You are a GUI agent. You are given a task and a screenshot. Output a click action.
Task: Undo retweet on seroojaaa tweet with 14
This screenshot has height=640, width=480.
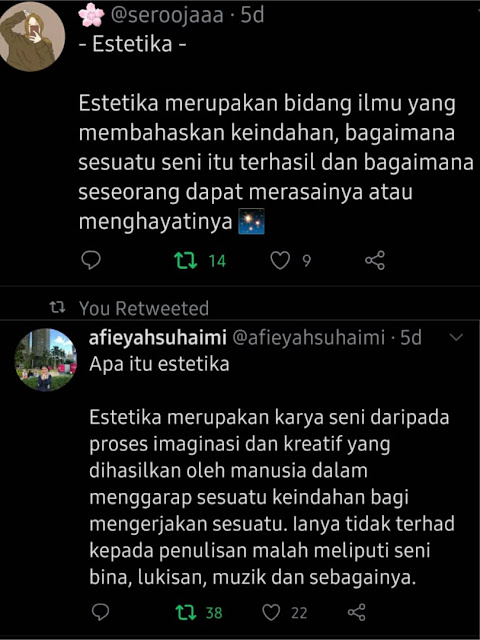186,260
